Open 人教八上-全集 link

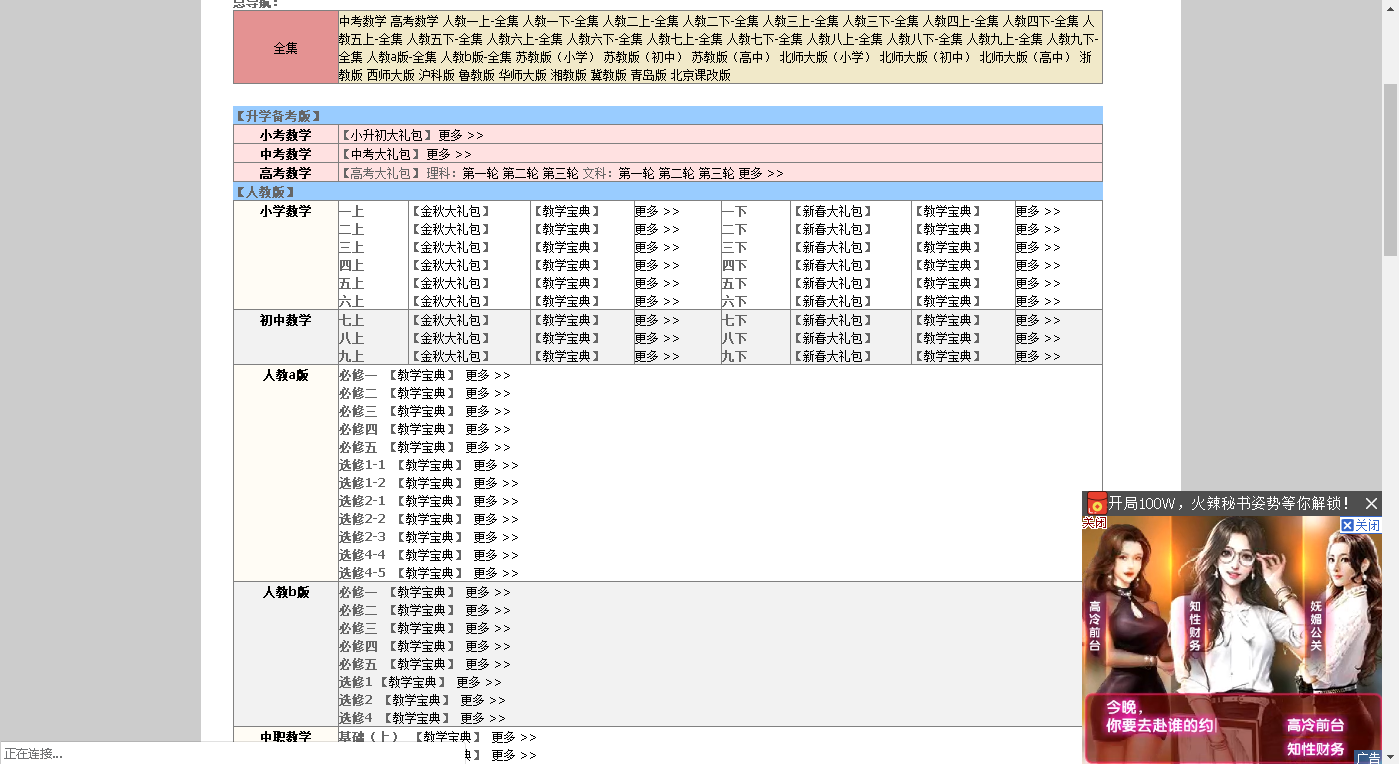845,39
